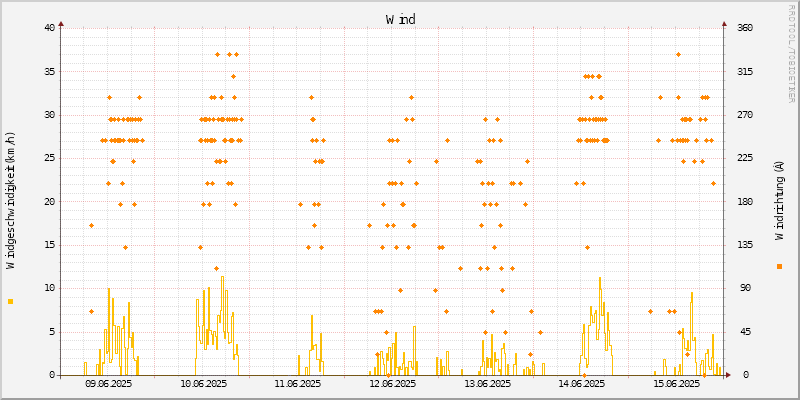Select the 11.06.2025 date label
Image resolution: width=800 pixels, height=400 pixels.
pos(297,384)
